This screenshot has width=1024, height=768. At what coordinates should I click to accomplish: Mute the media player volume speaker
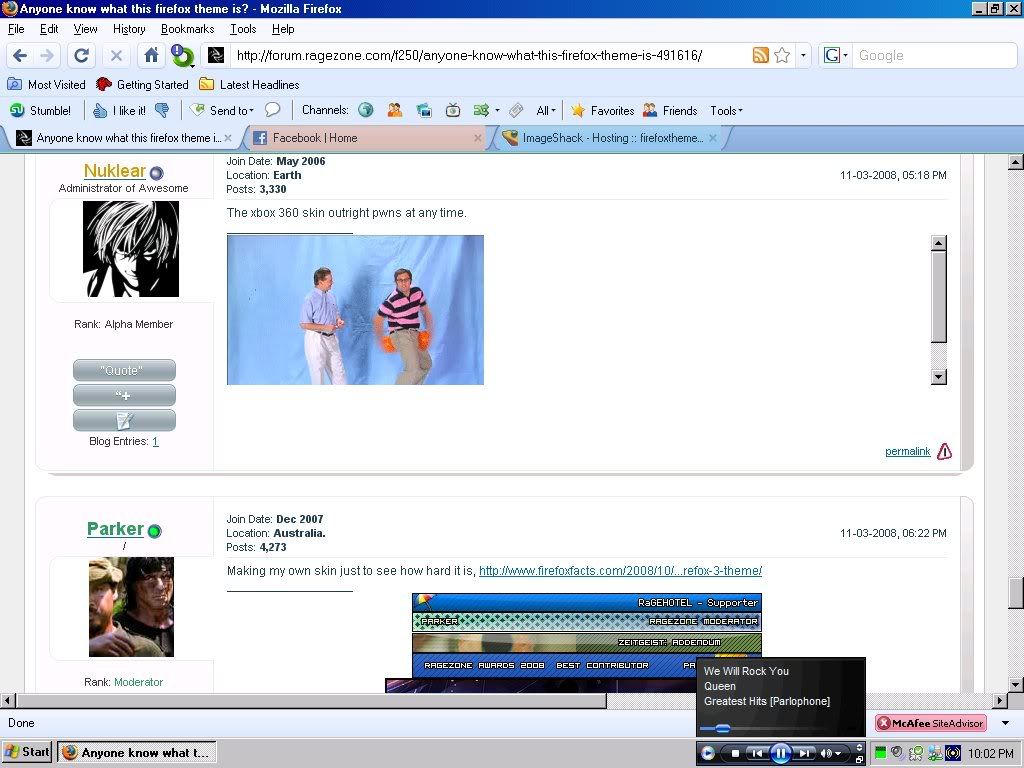tap(827, 753)
